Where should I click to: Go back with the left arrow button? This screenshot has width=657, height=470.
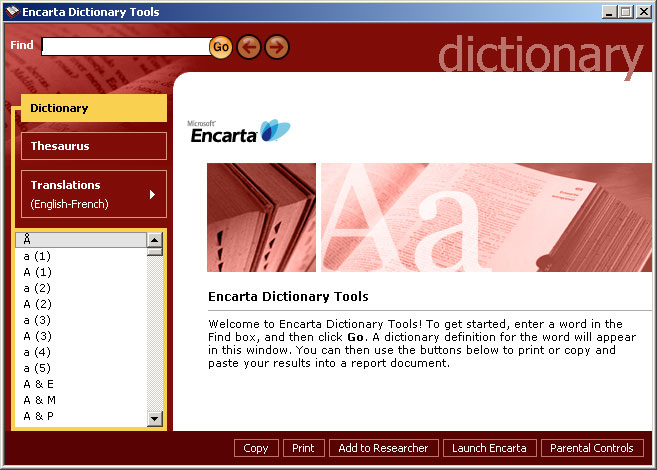(x=249, y=46)
